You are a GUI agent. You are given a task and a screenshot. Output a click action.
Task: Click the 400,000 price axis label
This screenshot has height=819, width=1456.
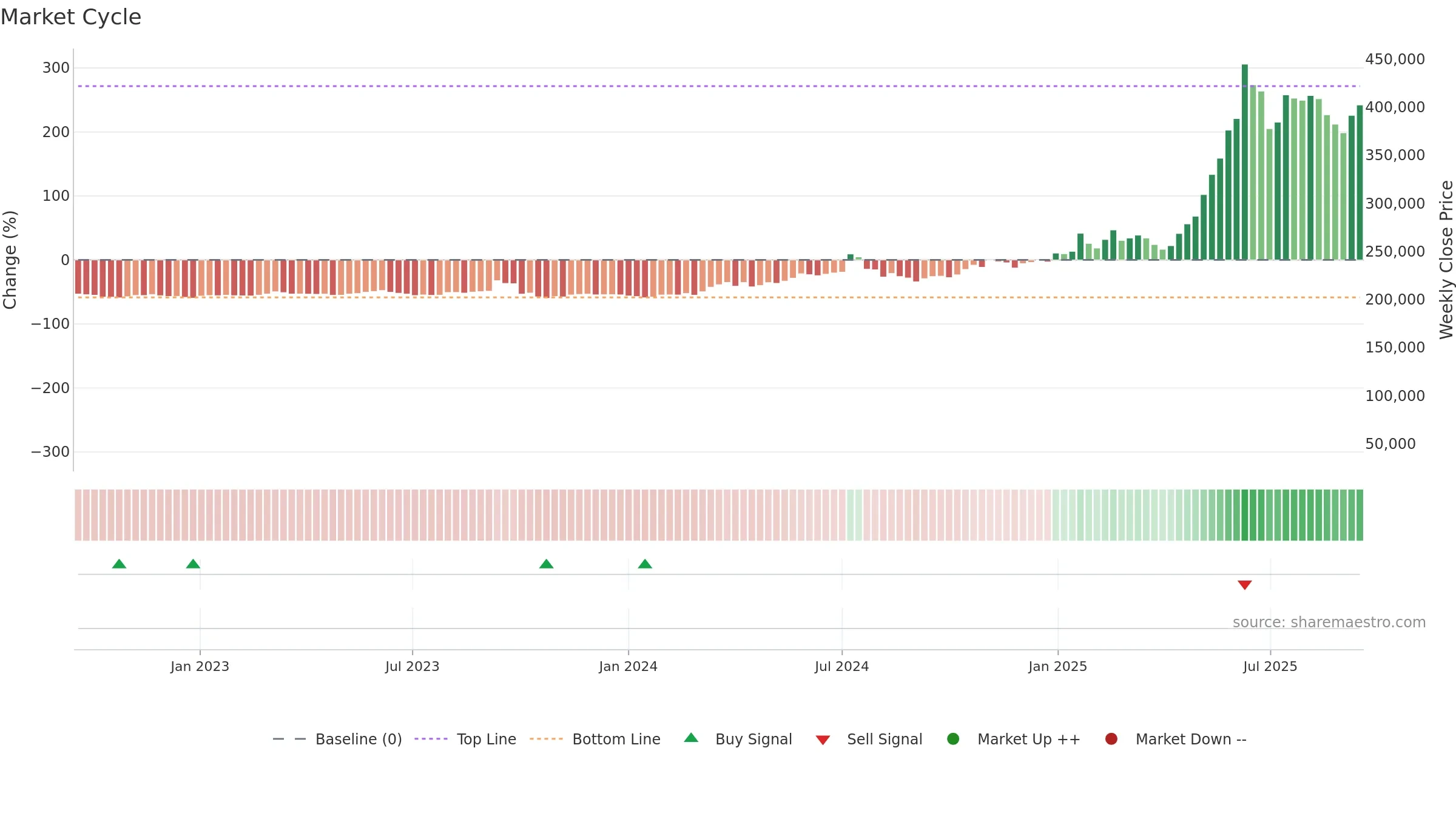1395,107
